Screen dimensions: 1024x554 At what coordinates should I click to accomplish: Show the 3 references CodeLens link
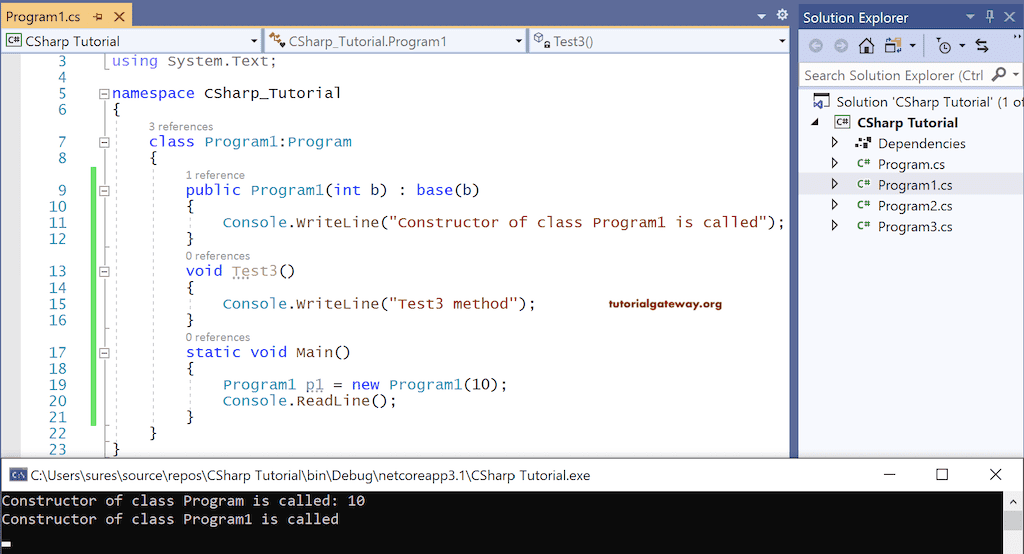pyautogui.click(x=181, y=126)
